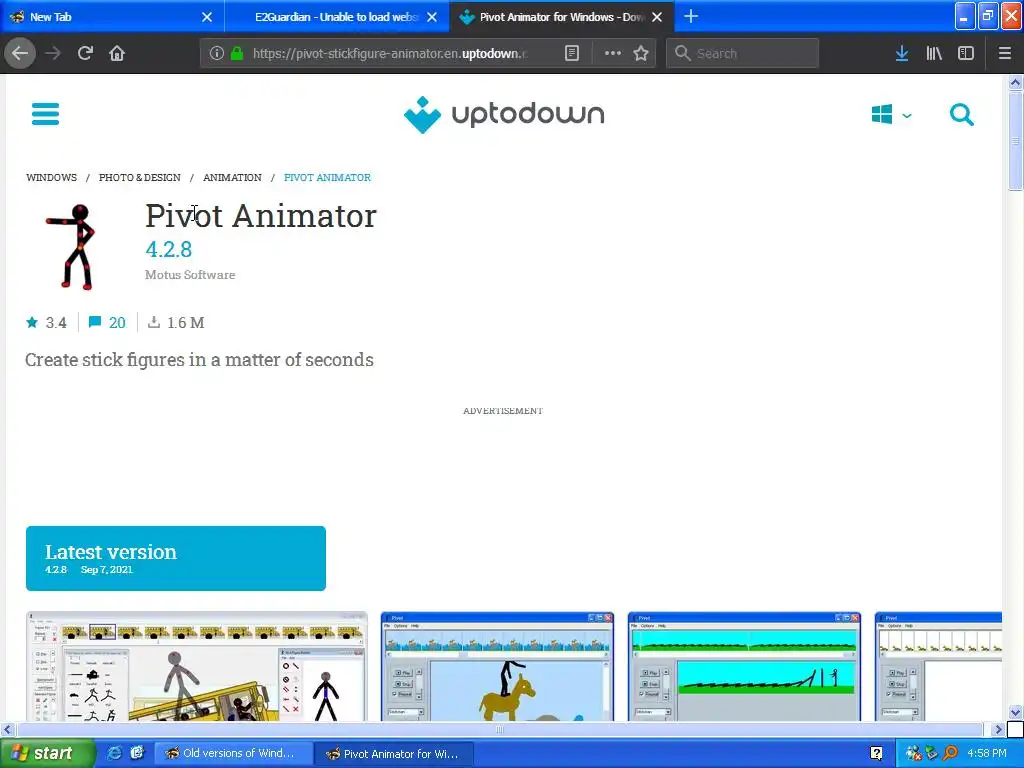Open the Firefox application menu

point(1005,54)
